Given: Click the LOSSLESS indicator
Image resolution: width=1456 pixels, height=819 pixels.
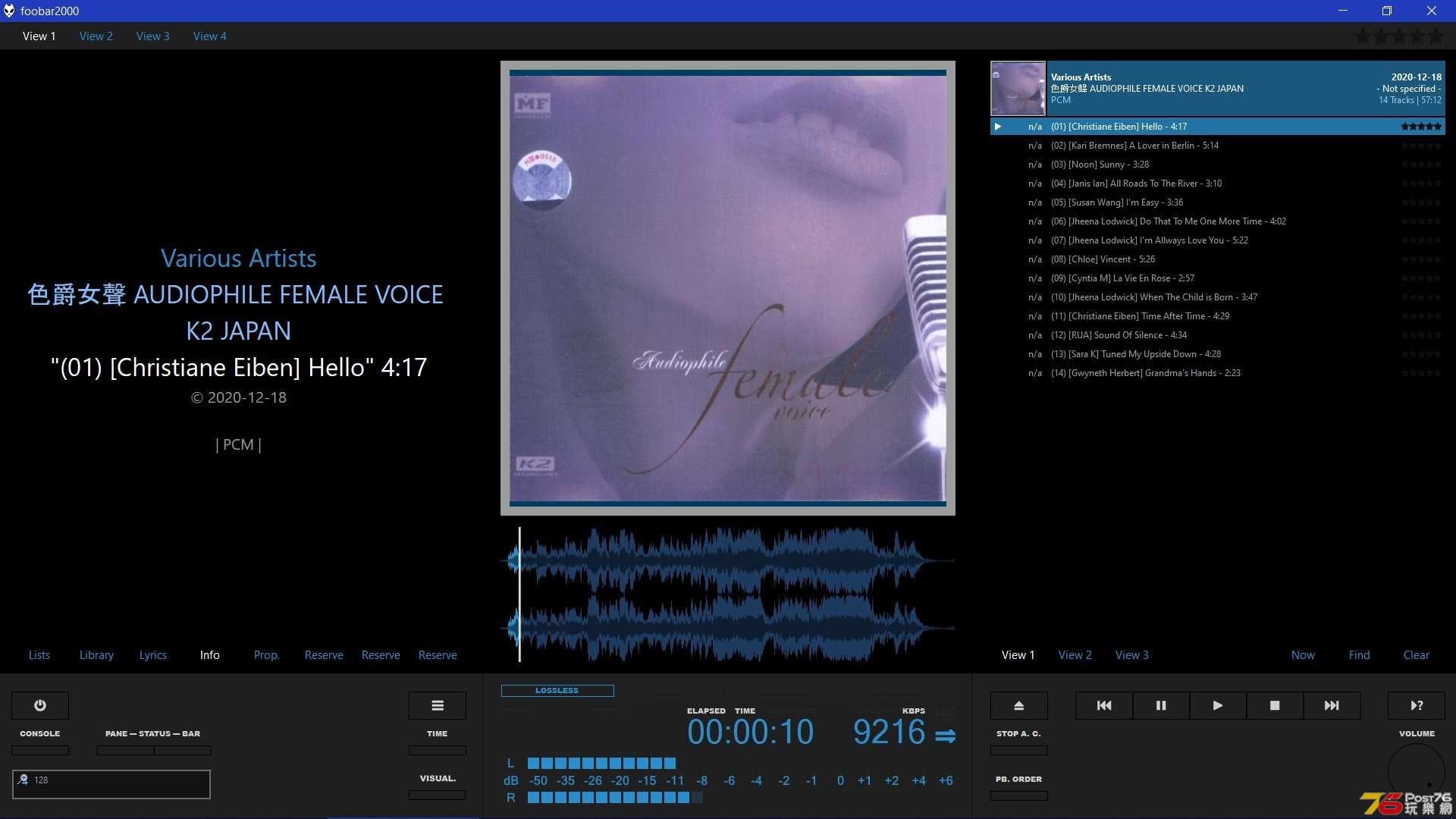Looking at the screenshot, I should [x=557, y=690].
